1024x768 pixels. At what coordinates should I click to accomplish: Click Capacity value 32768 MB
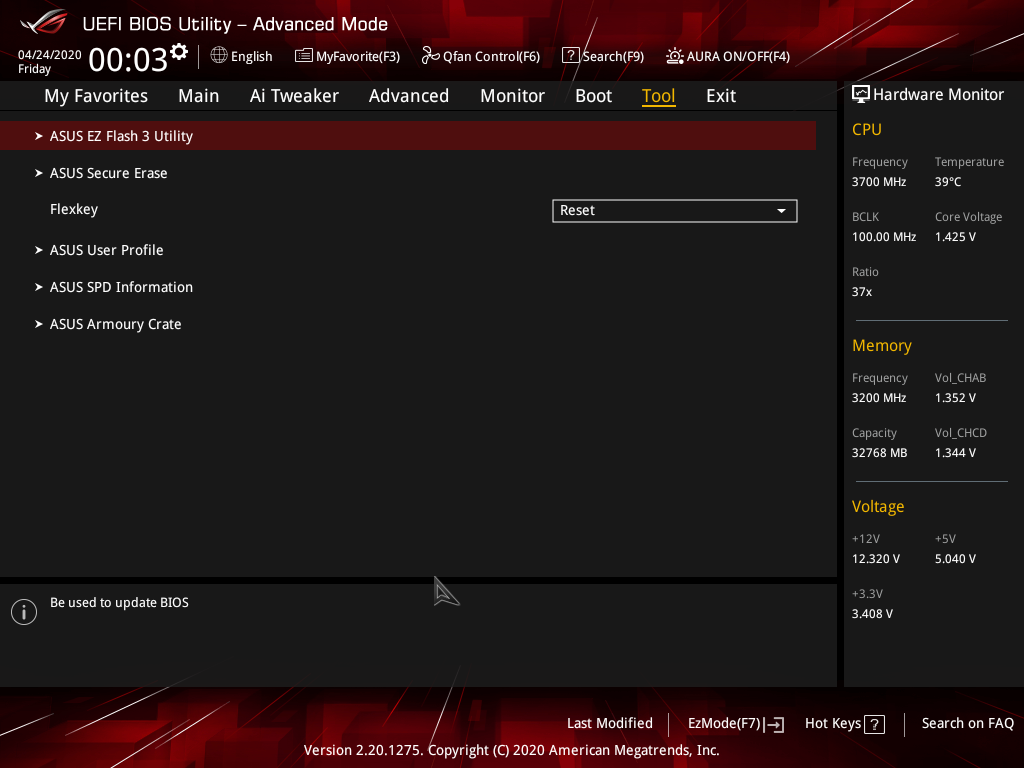pos(880,453)
